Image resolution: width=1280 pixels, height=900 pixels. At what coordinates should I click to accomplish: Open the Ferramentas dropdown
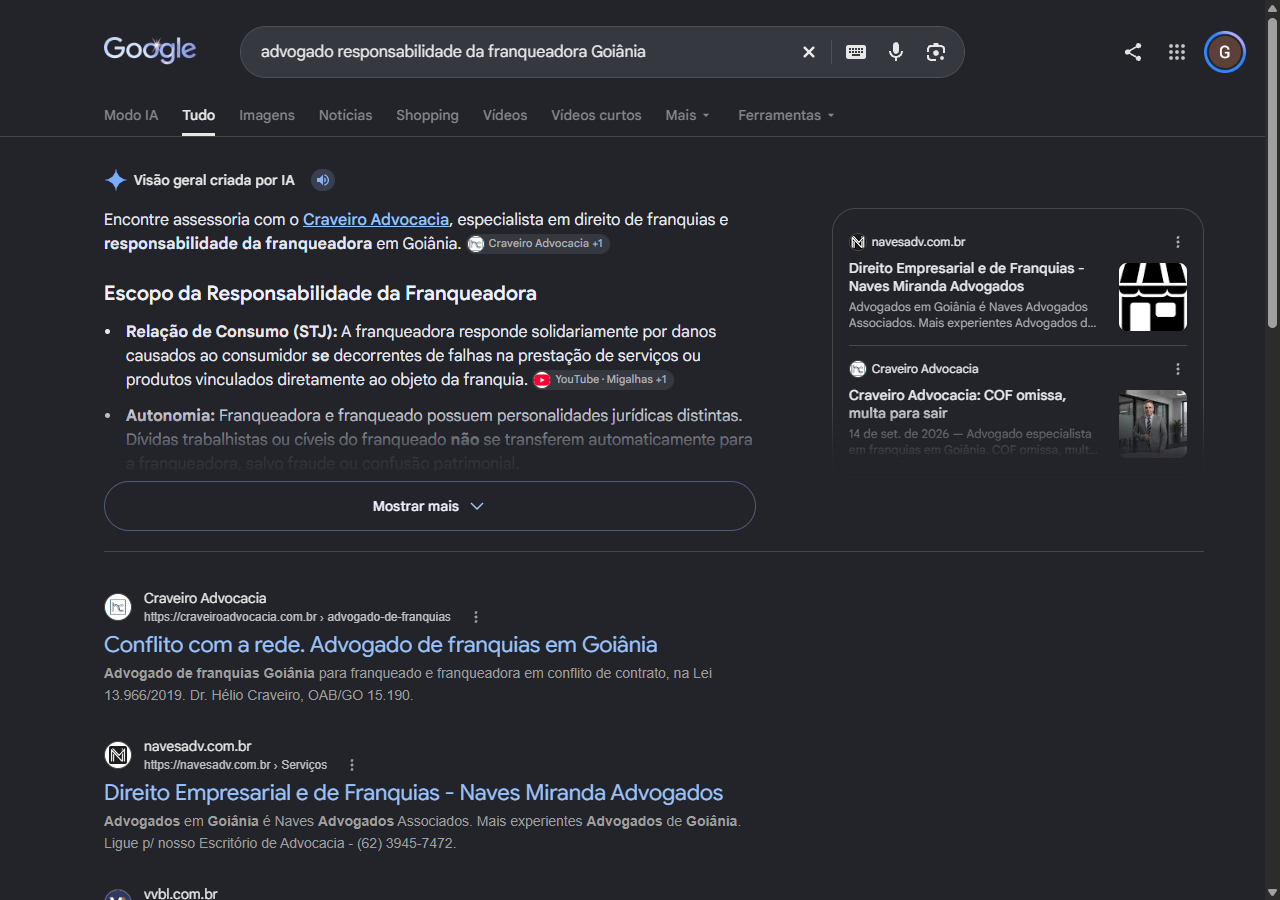pos(786,115)
